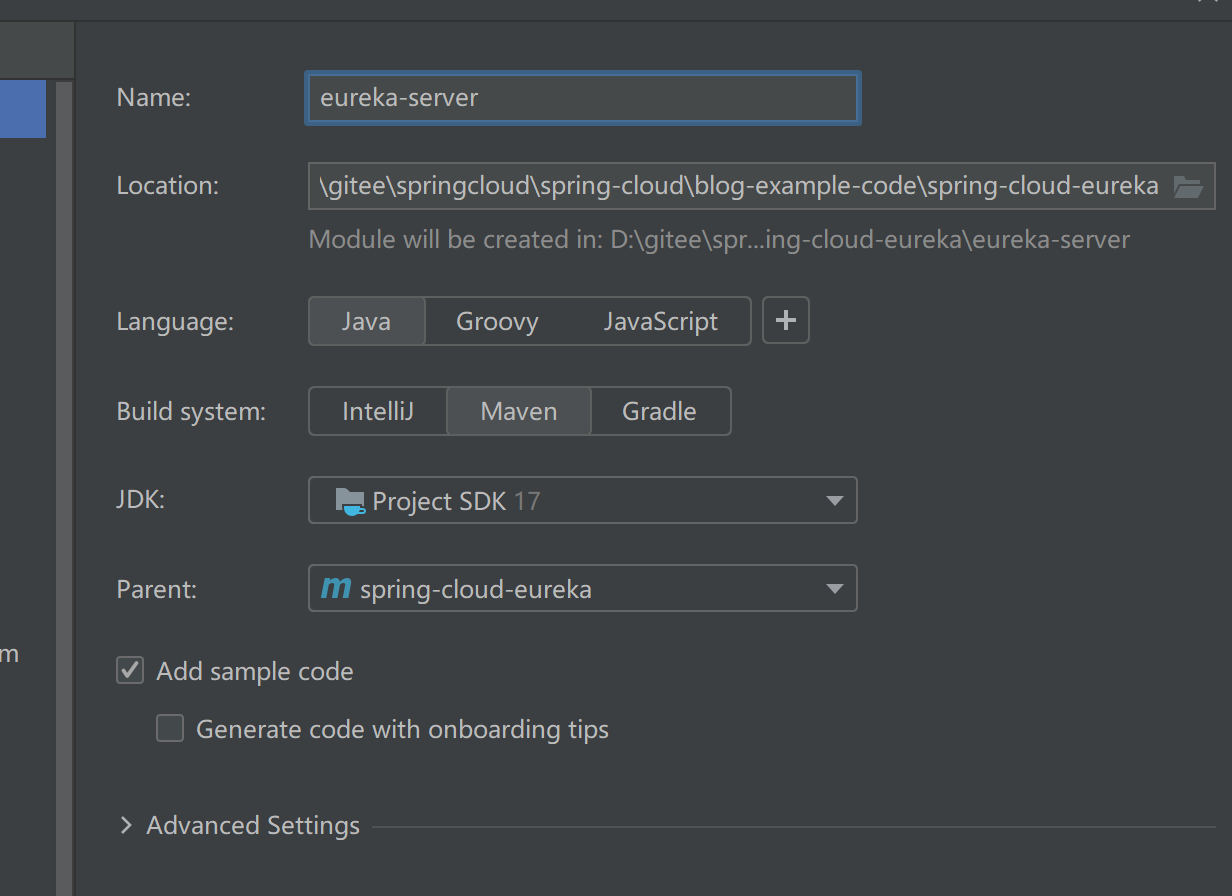
Task: Click the Project SDK folder icon
Action: click(350, 501)
